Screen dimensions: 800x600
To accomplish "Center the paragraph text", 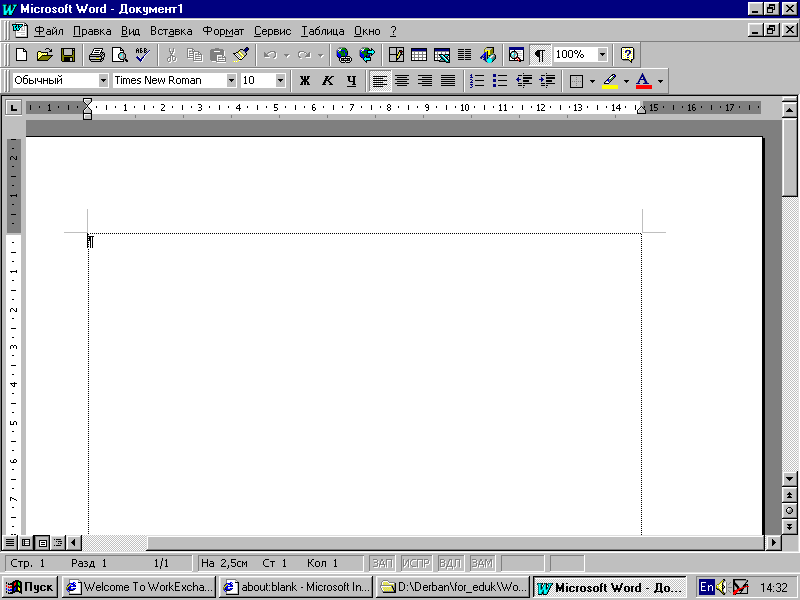I will pos(402,81).
